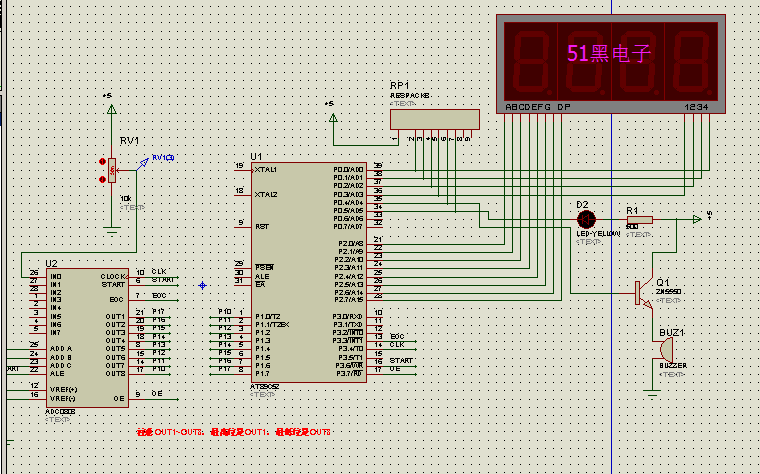
Task: Select the BUZ1 buzzer symbol
Action: [x=666, y=349]
